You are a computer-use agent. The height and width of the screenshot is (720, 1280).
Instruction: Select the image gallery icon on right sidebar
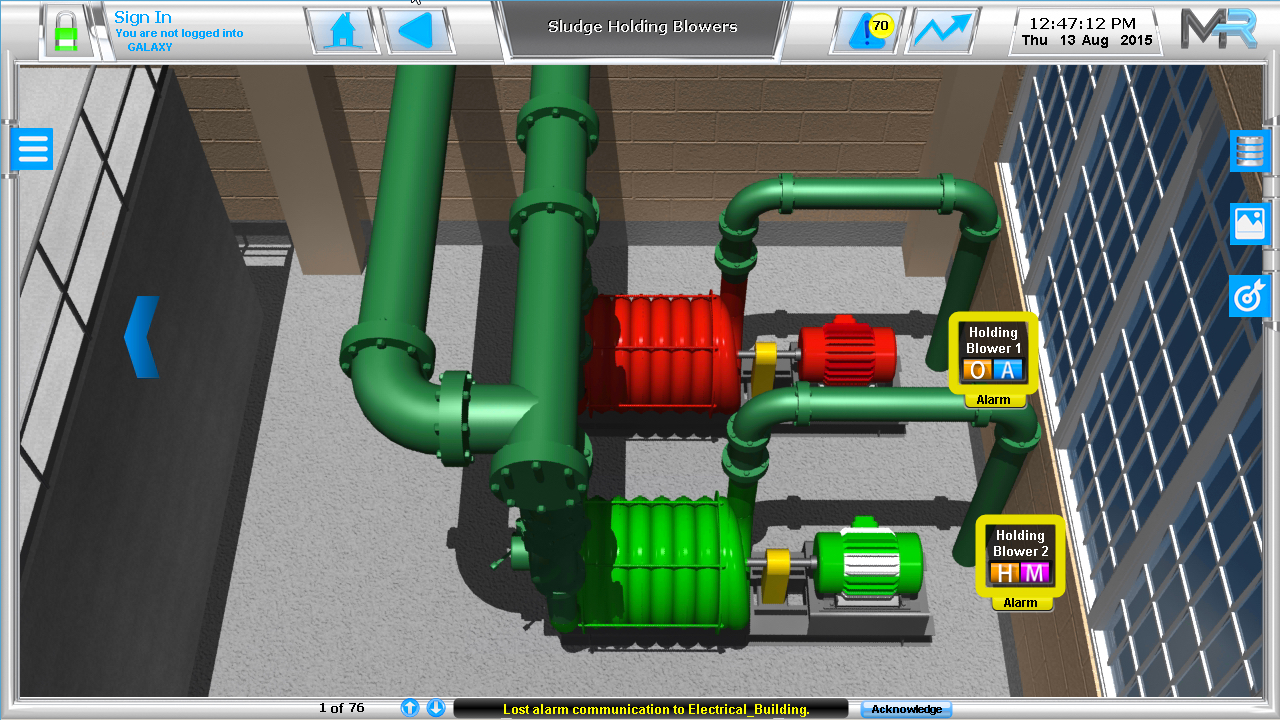(1250, 223)
